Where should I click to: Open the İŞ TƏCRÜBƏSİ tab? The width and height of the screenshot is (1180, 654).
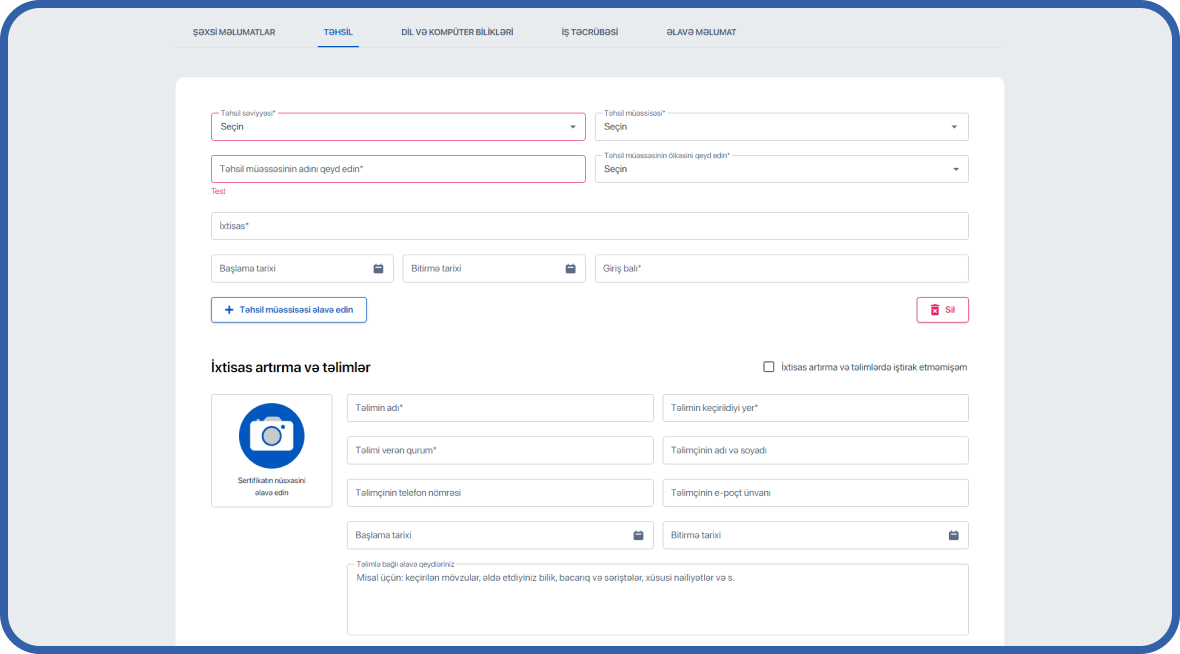click(x=589, y=32)
